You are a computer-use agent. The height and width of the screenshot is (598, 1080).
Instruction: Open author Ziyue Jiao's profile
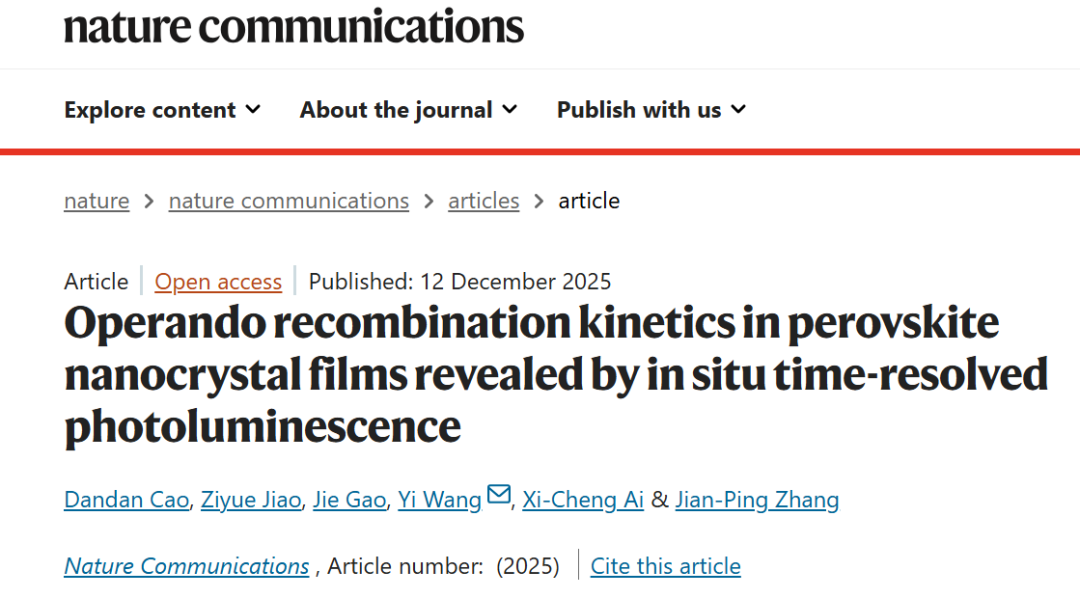coord(250,499)
